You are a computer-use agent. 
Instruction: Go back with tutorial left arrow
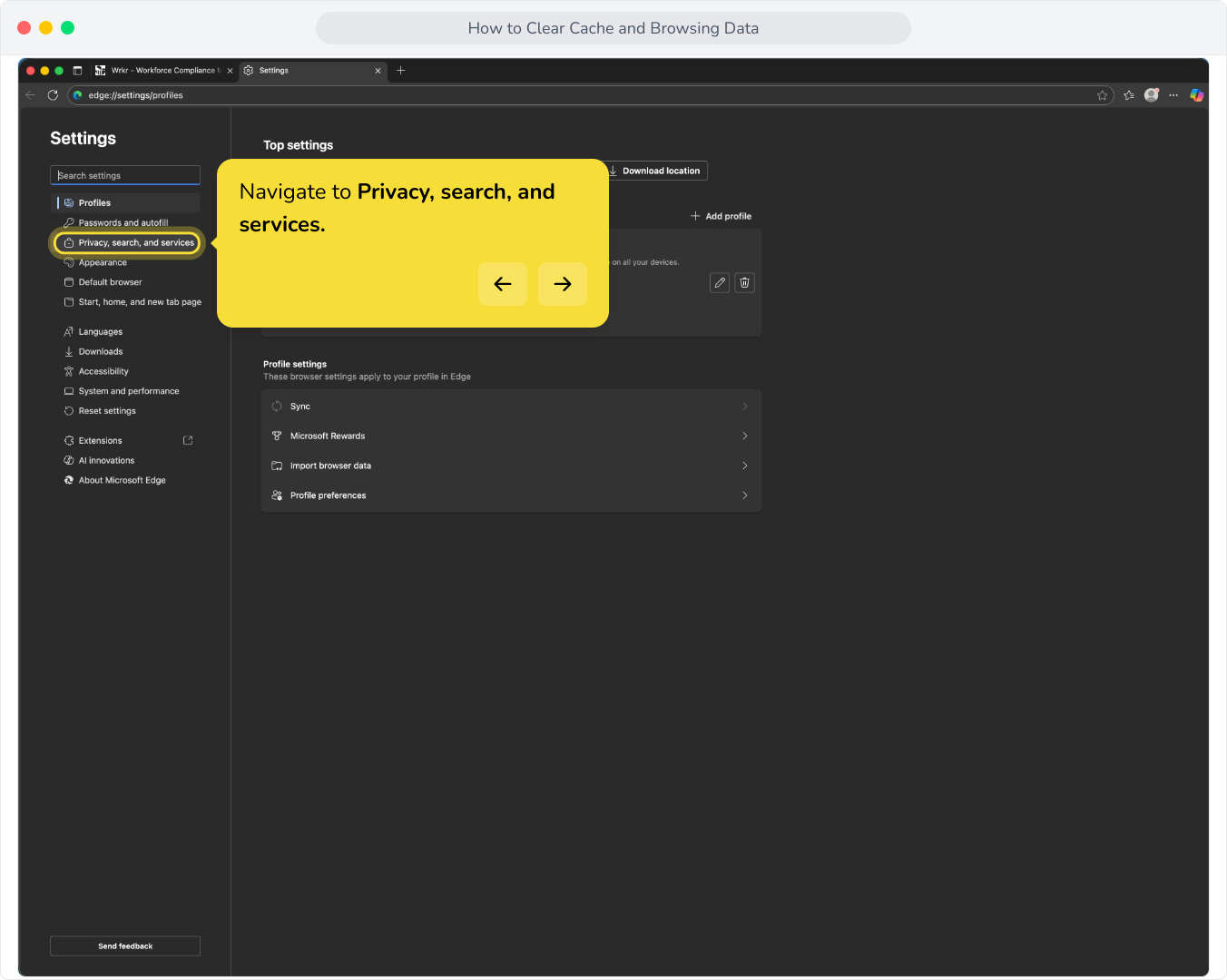[x=503, y=284]
